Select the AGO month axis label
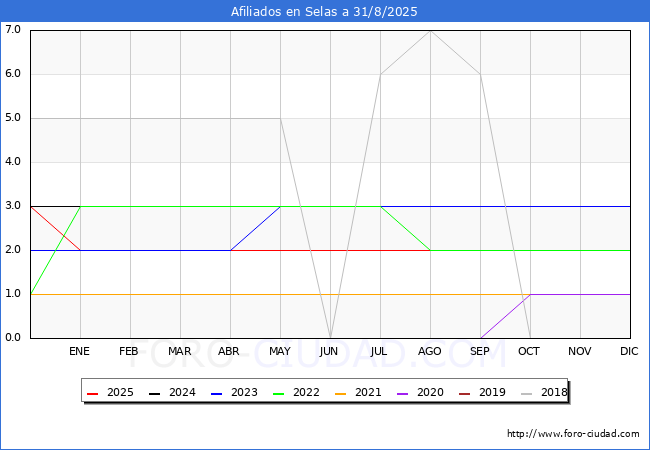The image size is (650, 450). tap(429, 351)
